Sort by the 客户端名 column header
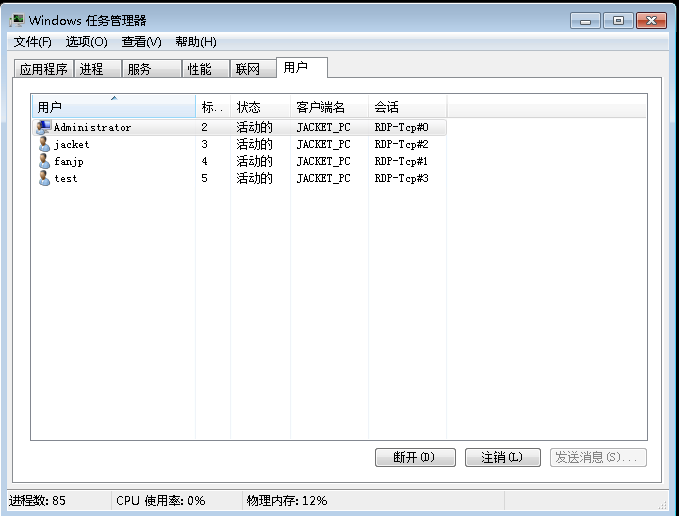Image resolution: width=679 pixels, height=516 pixels. tap(329, 106)
